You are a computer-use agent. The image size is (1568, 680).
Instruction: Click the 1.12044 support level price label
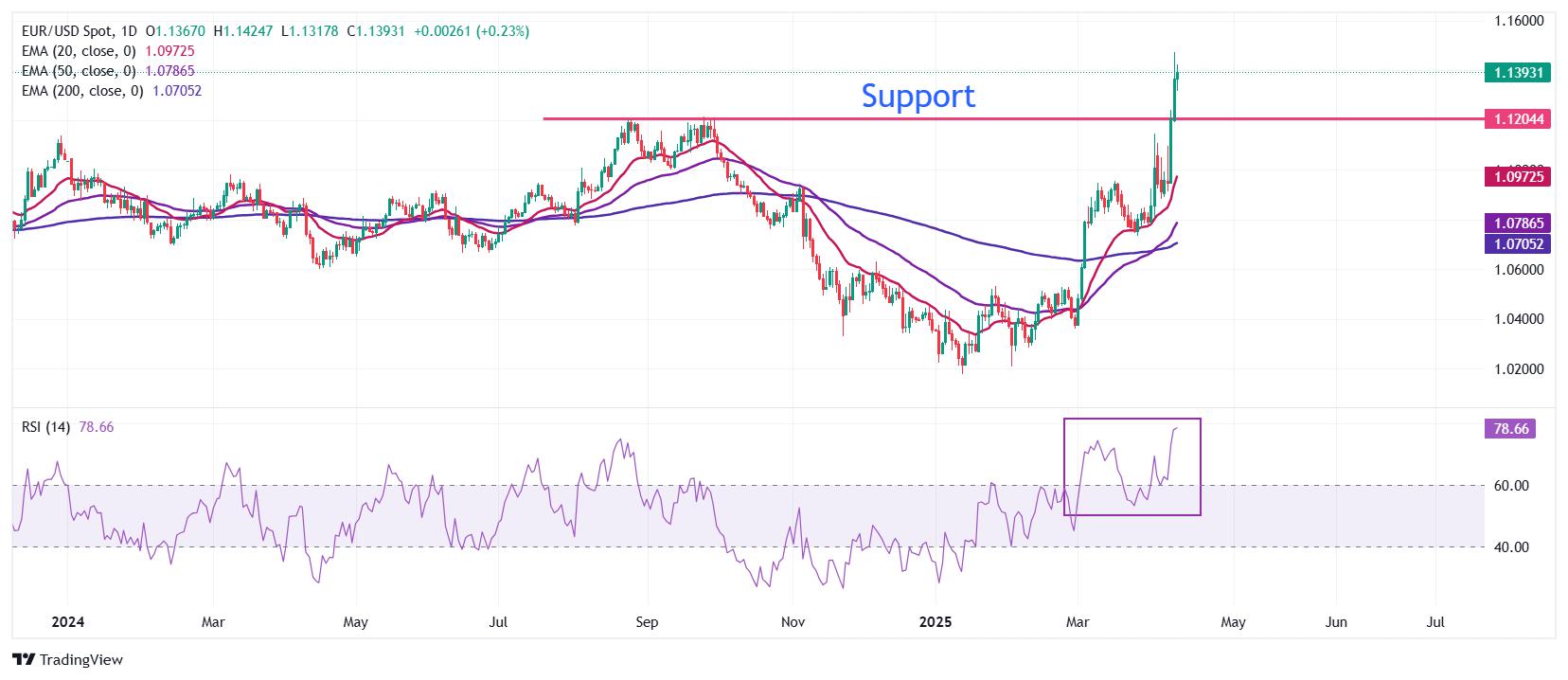tap(1518, 119)
